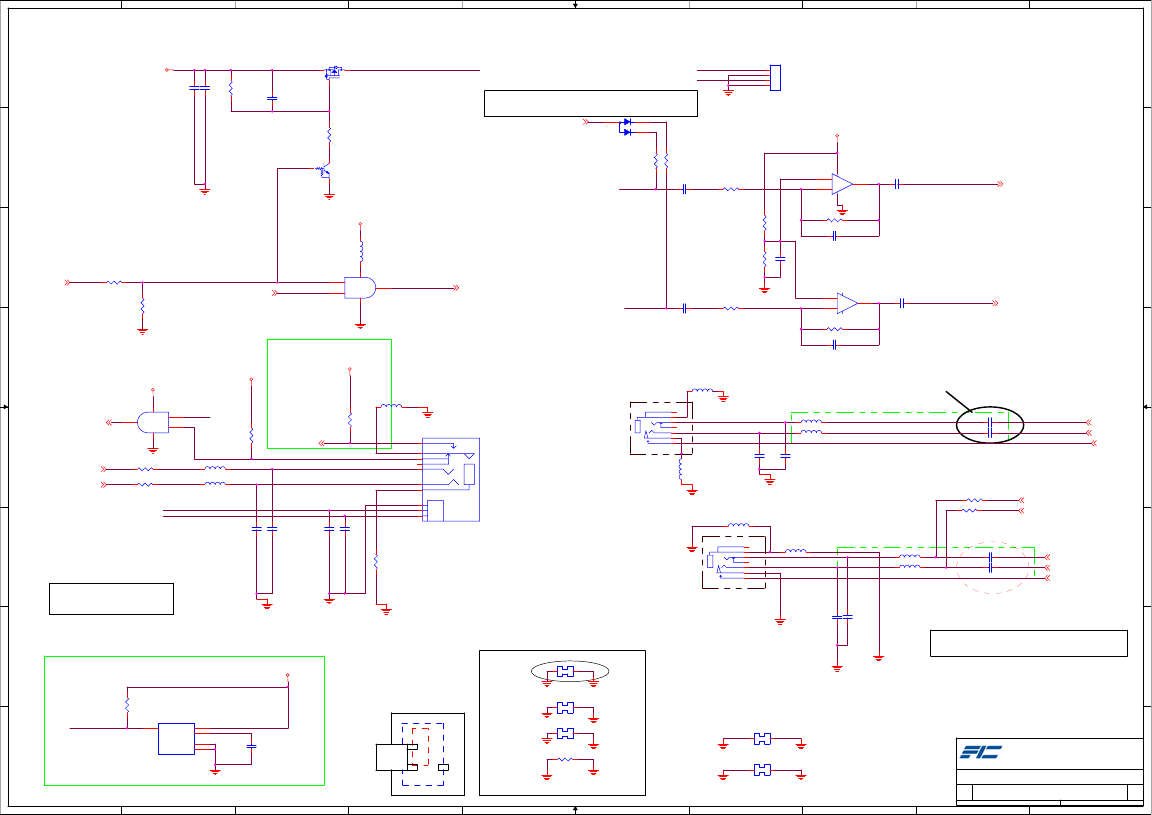
Task: Select the blue audio jack connector block
Action: (451, 480)
